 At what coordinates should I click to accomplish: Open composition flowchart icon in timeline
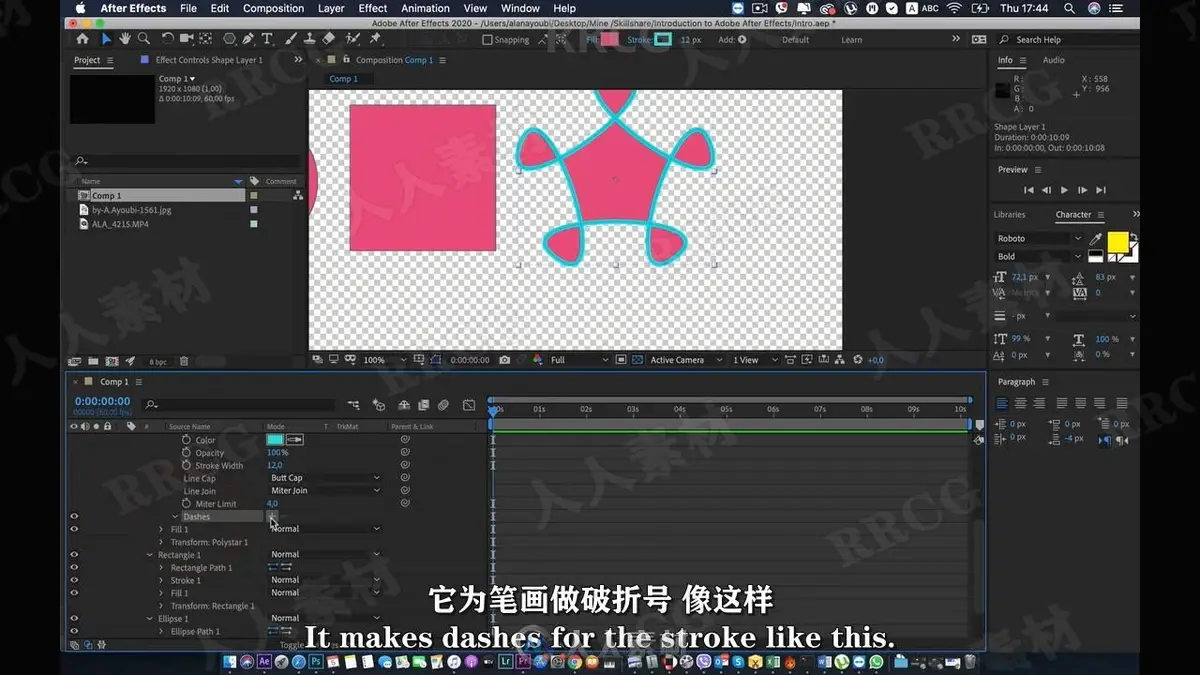(353, 405)
